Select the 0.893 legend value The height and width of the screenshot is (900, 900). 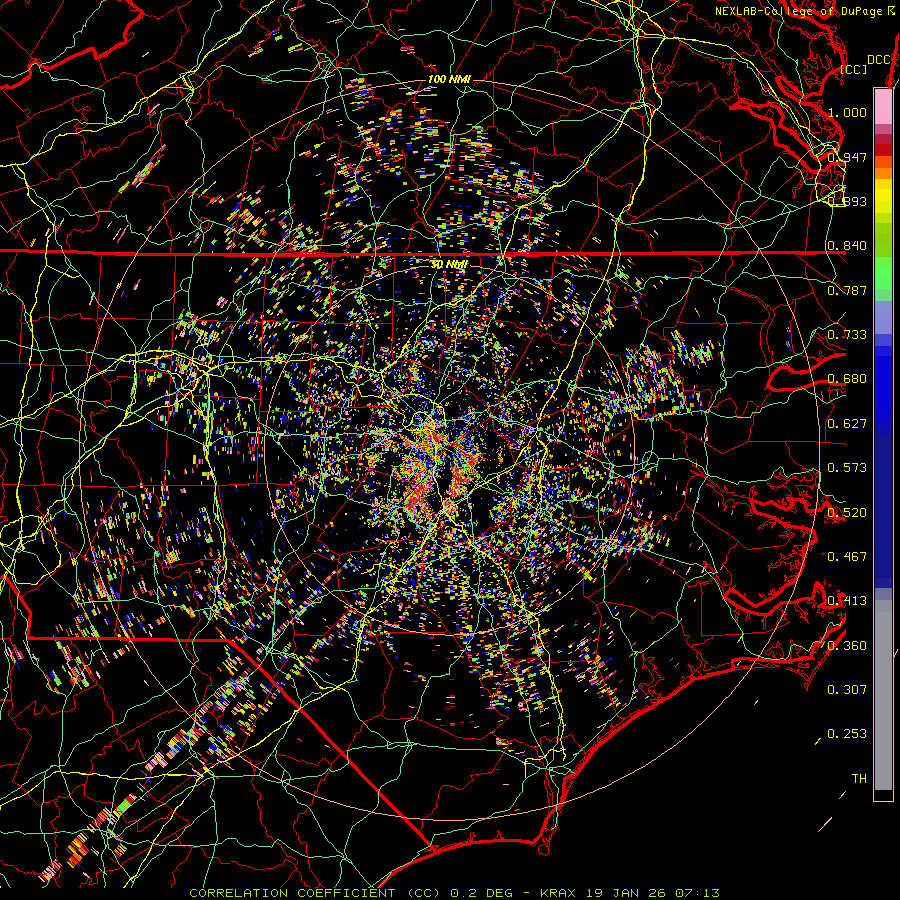pos(847,201)
